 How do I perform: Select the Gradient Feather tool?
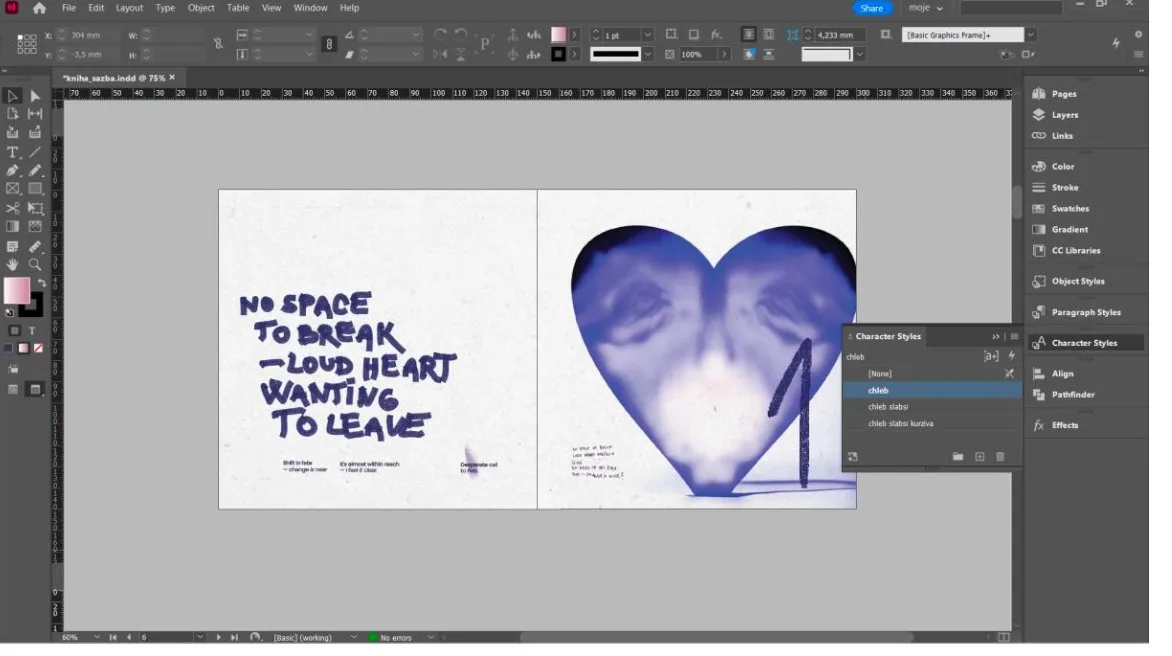coord(35,226)
